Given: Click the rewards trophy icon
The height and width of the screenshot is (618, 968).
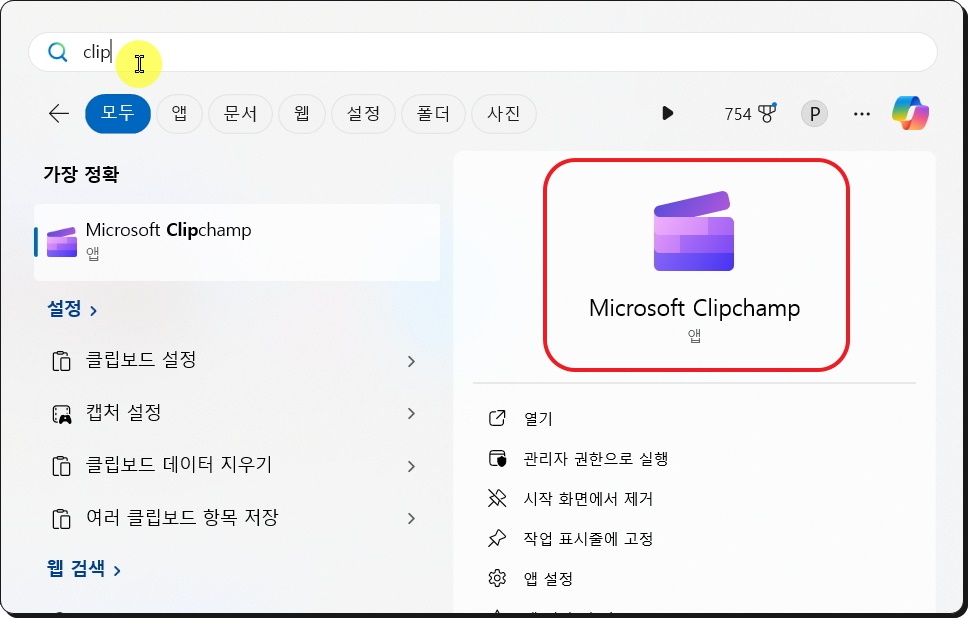Looking at the screenshot, I should 767,113.
